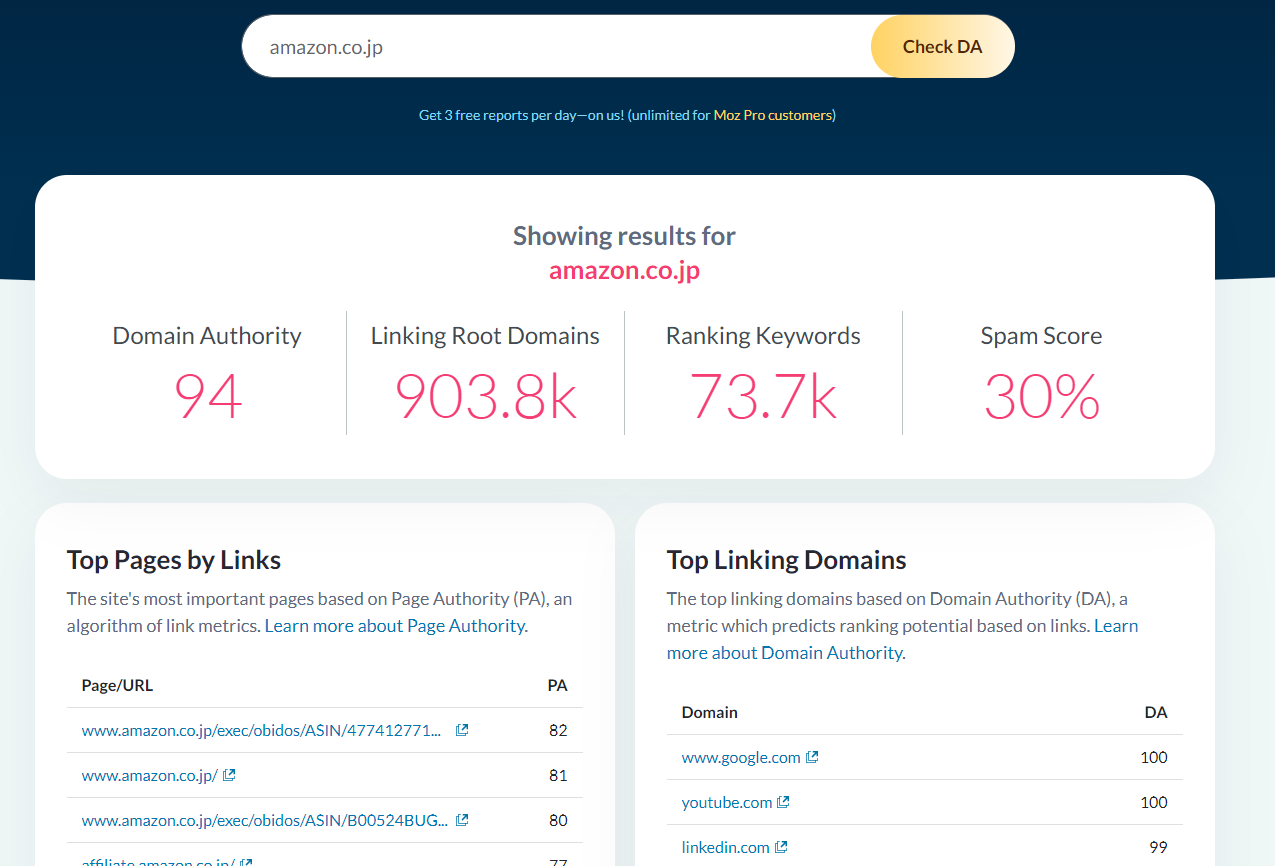This screenshot has height=866, width=1275.
Task: Click external-link icon beside www.google.com
Action: [812, 757]
